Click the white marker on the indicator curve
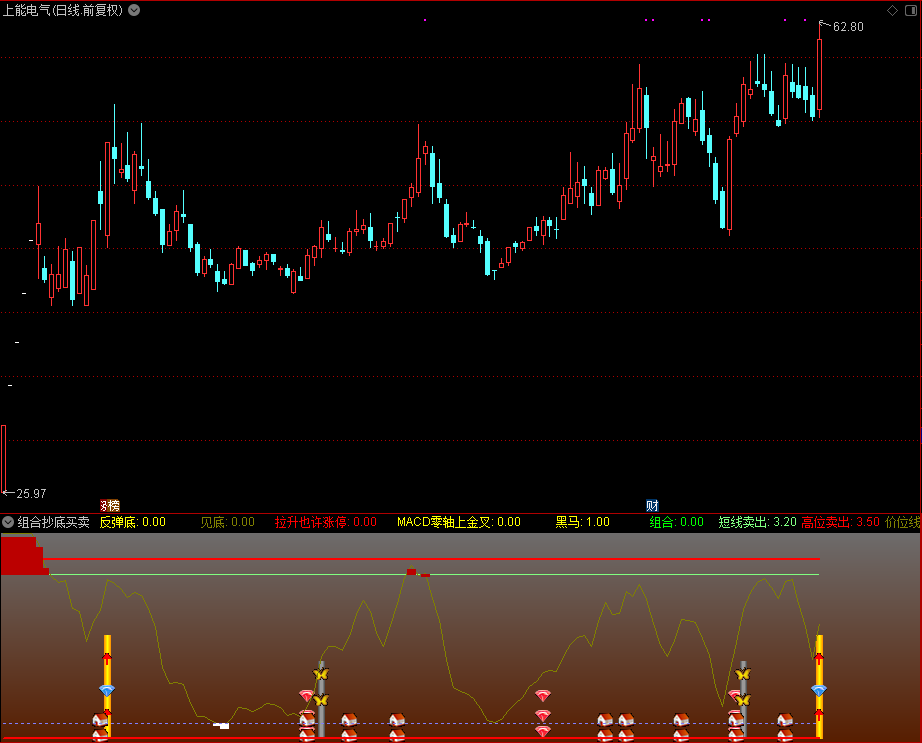Screen dimensions: 922x743 tap(221, 725)
